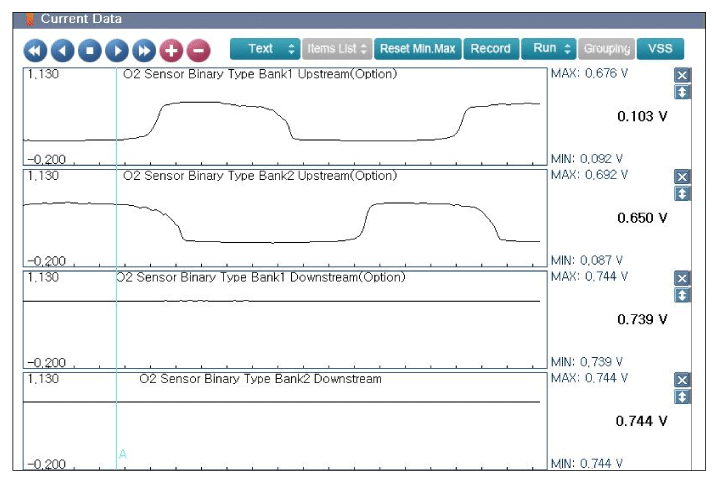This screenshot has height=480, width=718.
Task: Toggle expand arrows on Bank1 Downstream graph
Action: click(683, 296)
